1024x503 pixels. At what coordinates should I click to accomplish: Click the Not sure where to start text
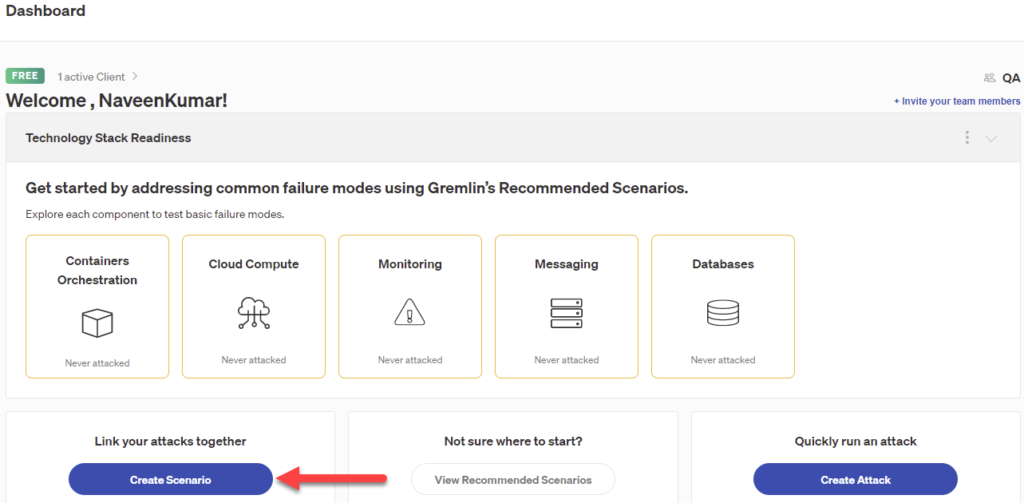pos(513,442)
